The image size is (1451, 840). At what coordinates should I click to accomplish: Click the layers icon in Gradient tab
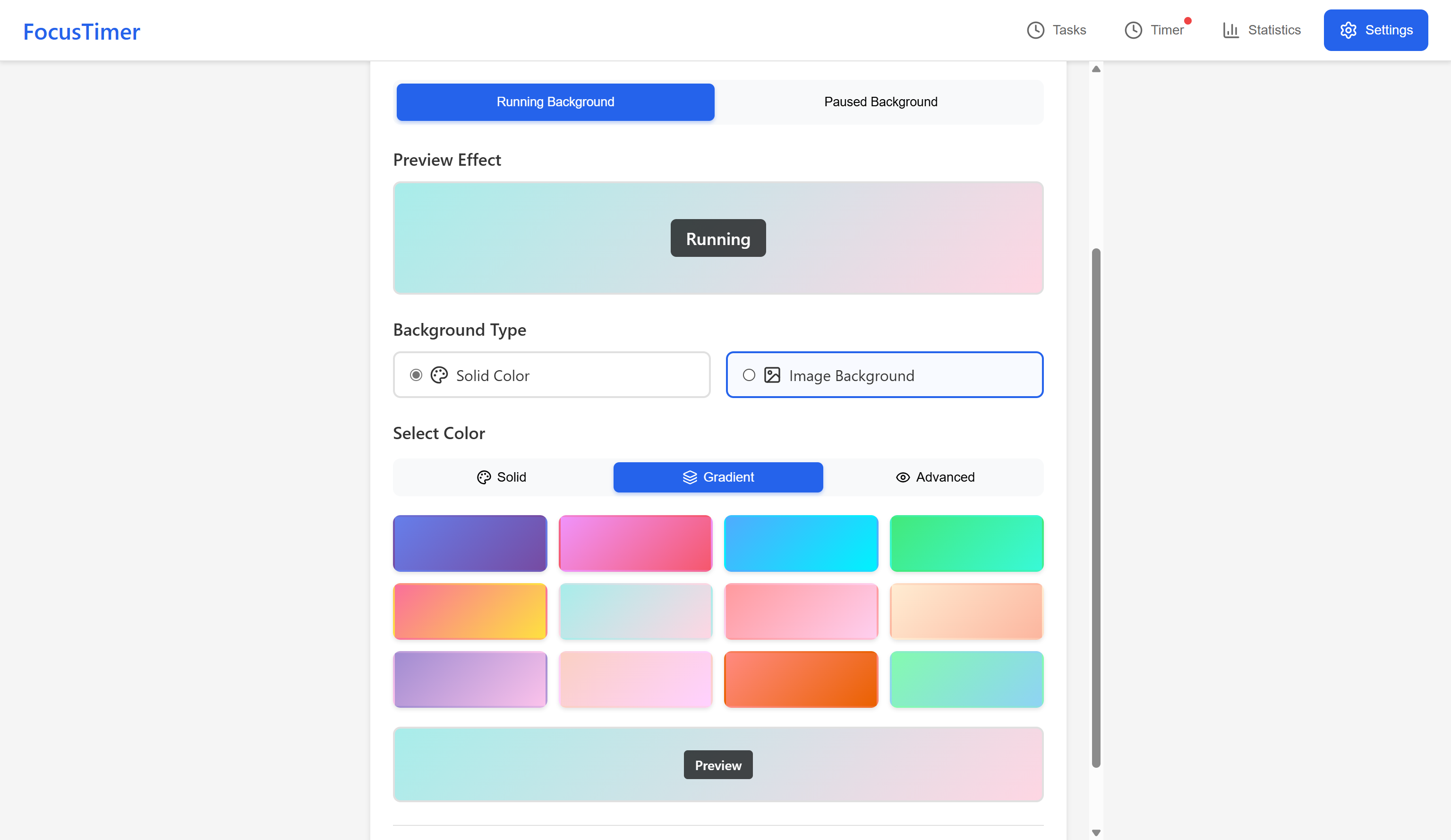[x=690, y=477]
